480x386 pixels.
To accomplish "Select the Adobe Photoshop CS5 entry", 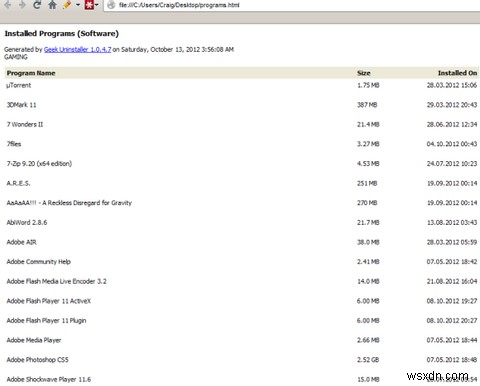I will [37, 360].
